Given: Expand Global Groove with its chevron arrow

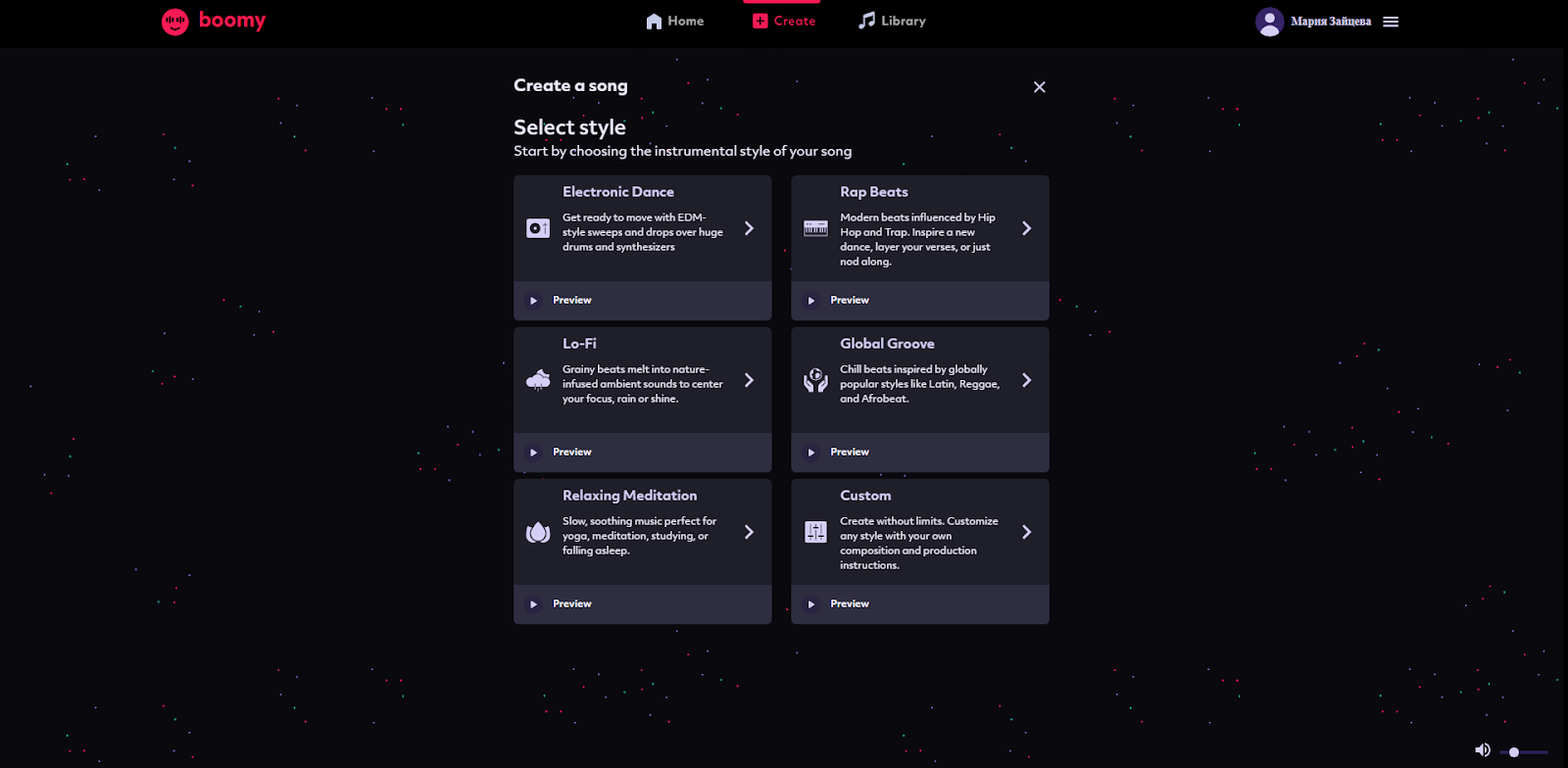Looking at the screenshot, I should 1026,380.
